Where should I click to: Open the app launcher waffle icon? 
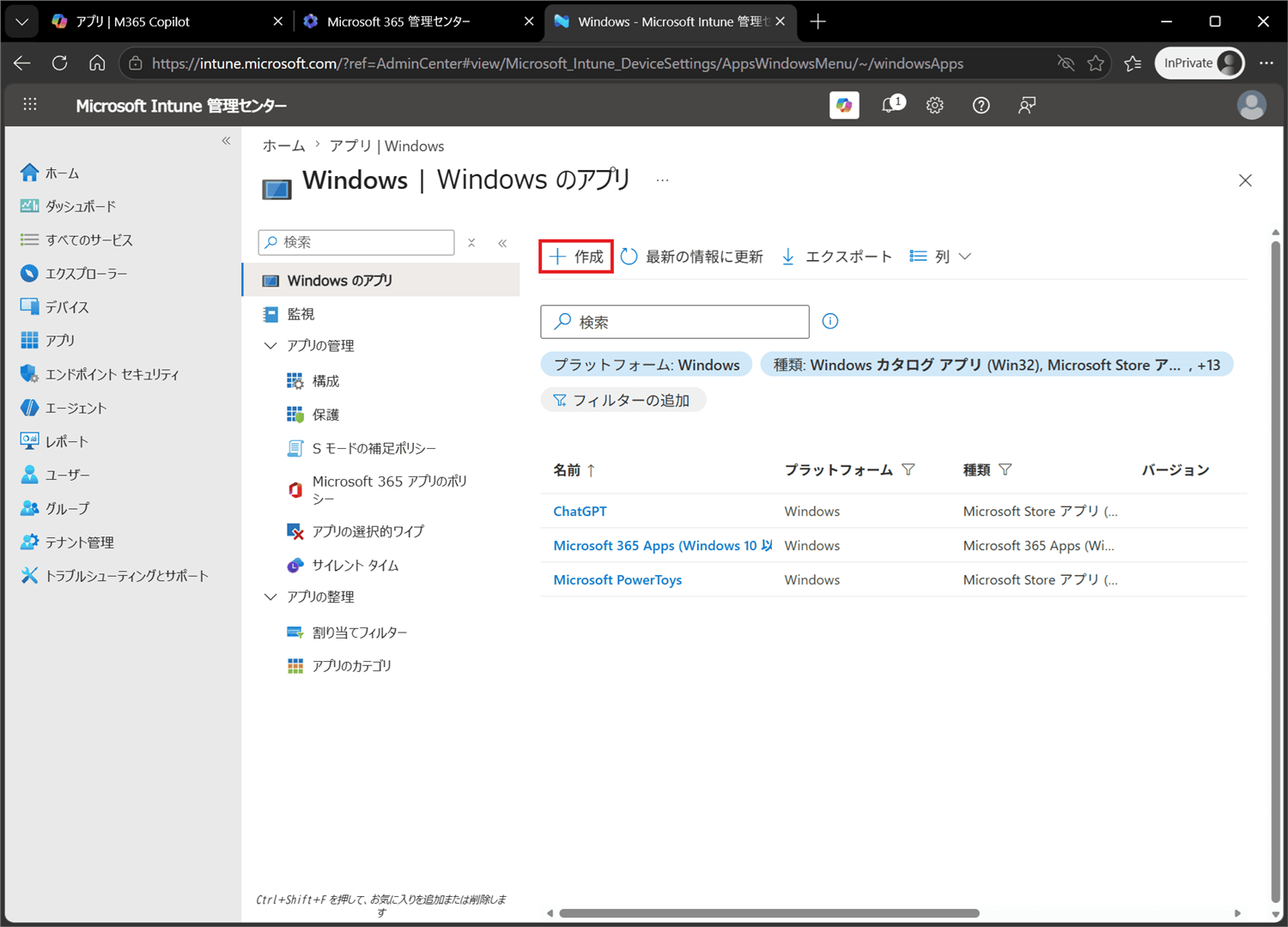coord(30,104)
